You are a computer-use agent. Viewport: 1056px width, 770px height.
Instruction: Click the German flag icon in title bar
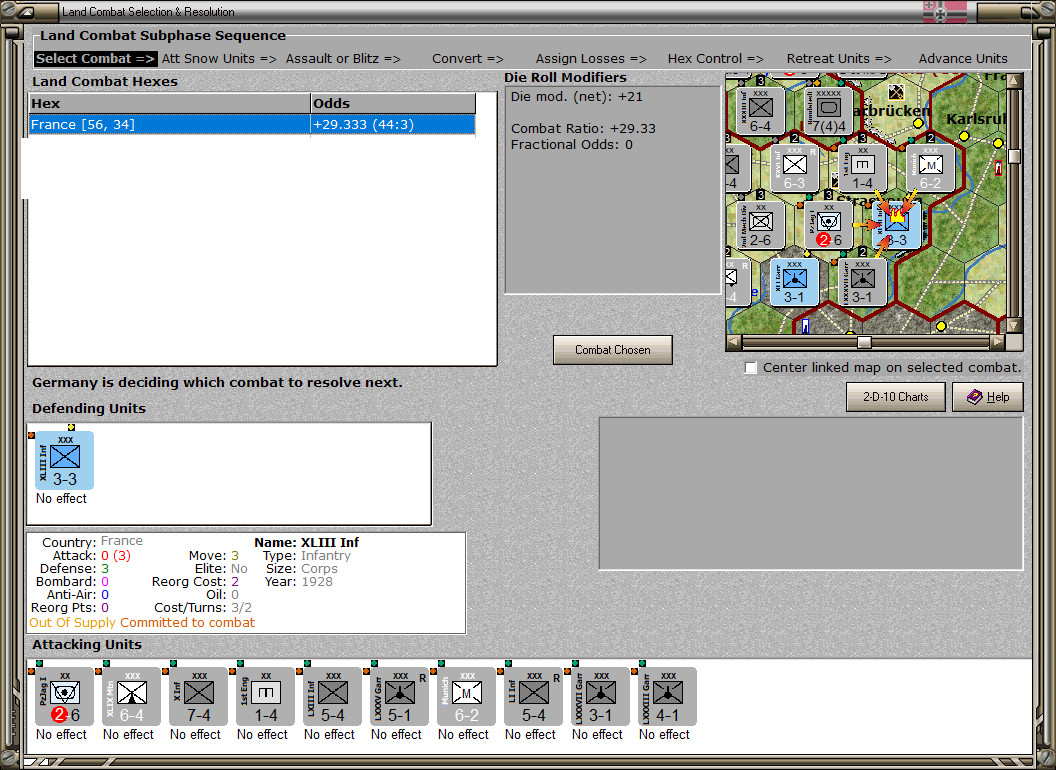coord(944,12)
